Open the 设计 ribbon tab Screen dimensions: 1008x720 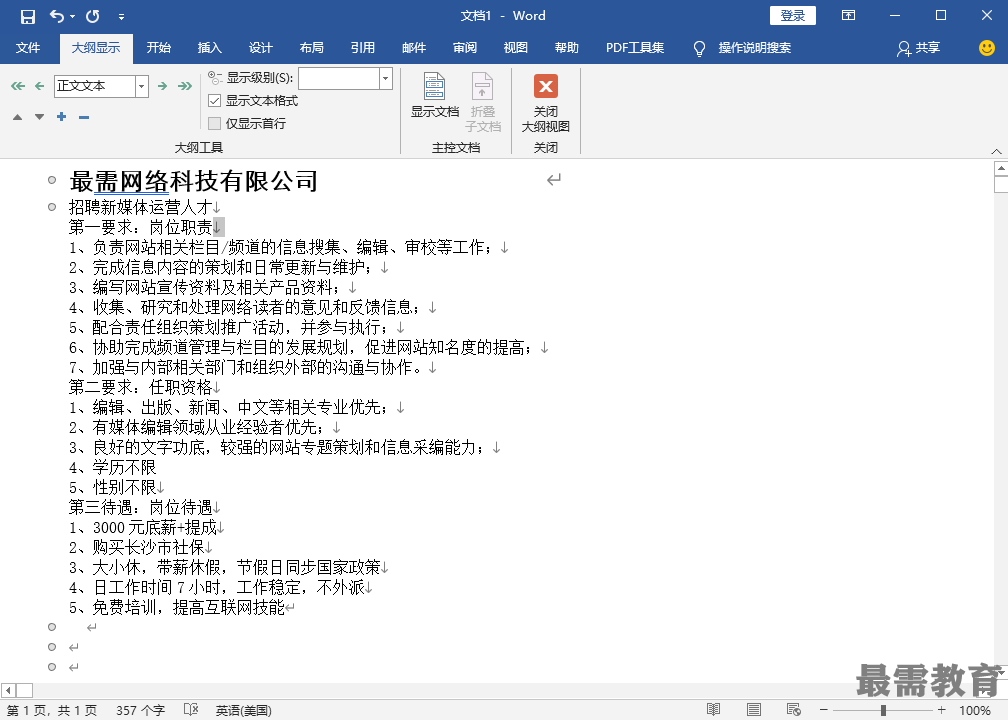coord(260,48)
